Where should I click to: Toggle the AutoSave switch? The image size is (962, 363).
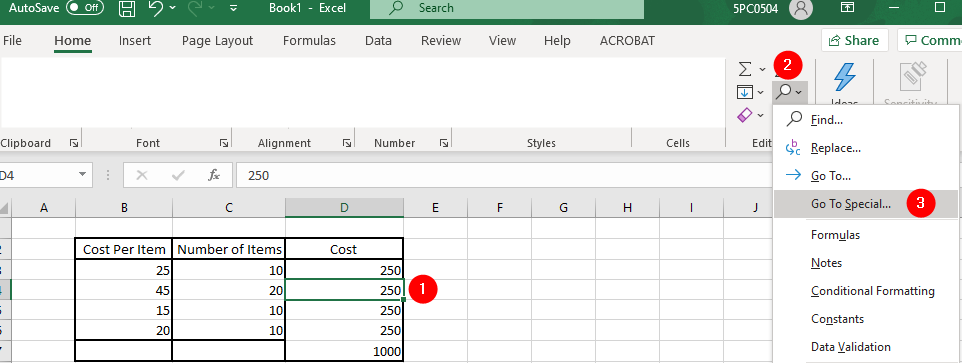(85, 8)
